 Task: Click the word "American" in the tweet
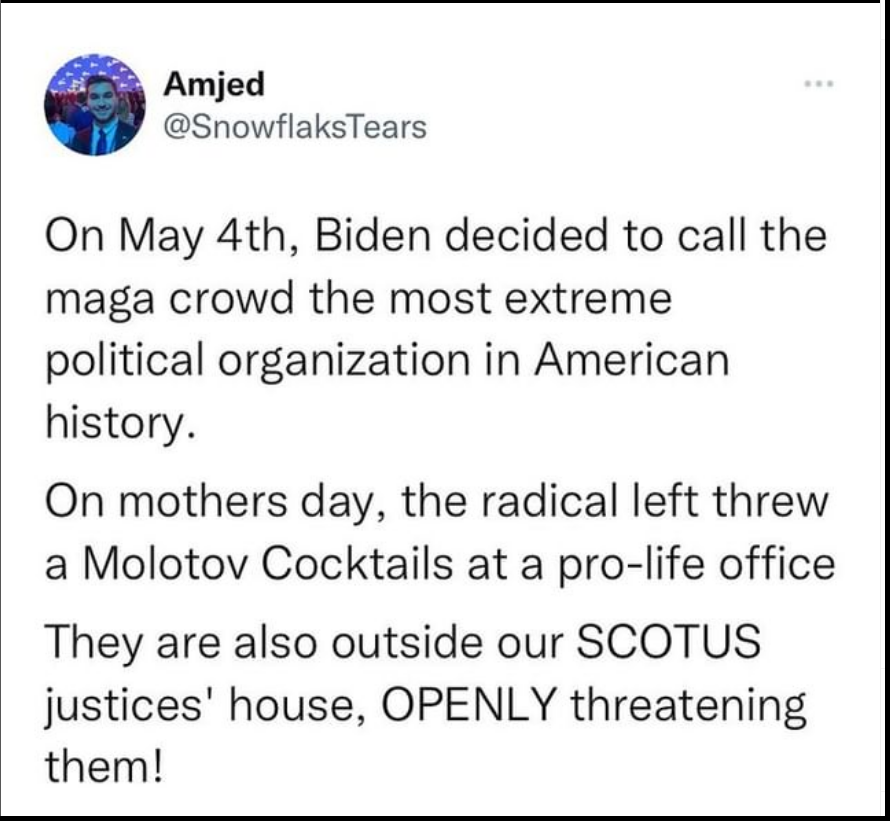(x=632, y=361)
